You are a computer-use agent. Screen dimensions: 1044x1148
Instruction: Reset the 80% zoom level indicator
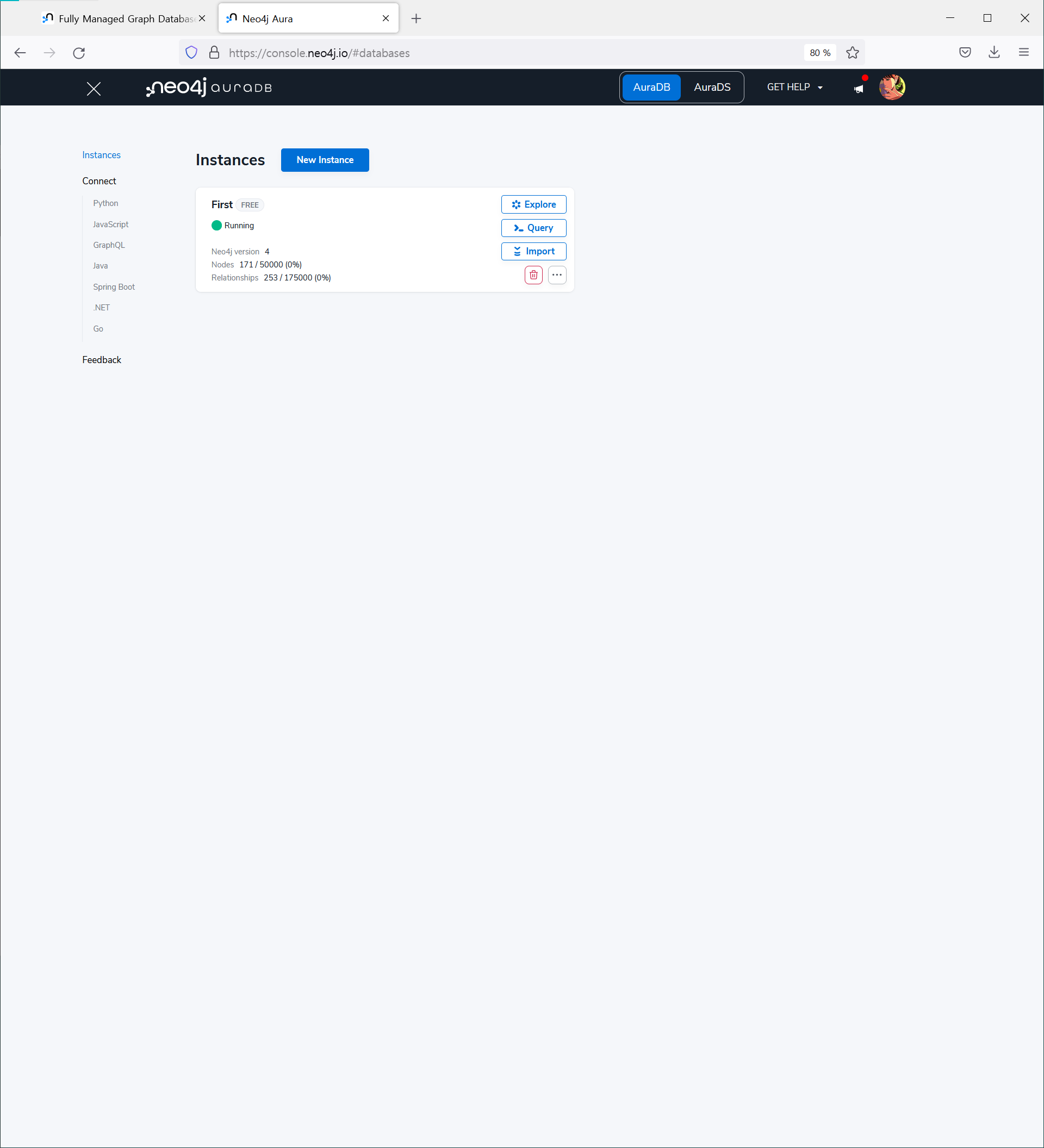point(819,53)
